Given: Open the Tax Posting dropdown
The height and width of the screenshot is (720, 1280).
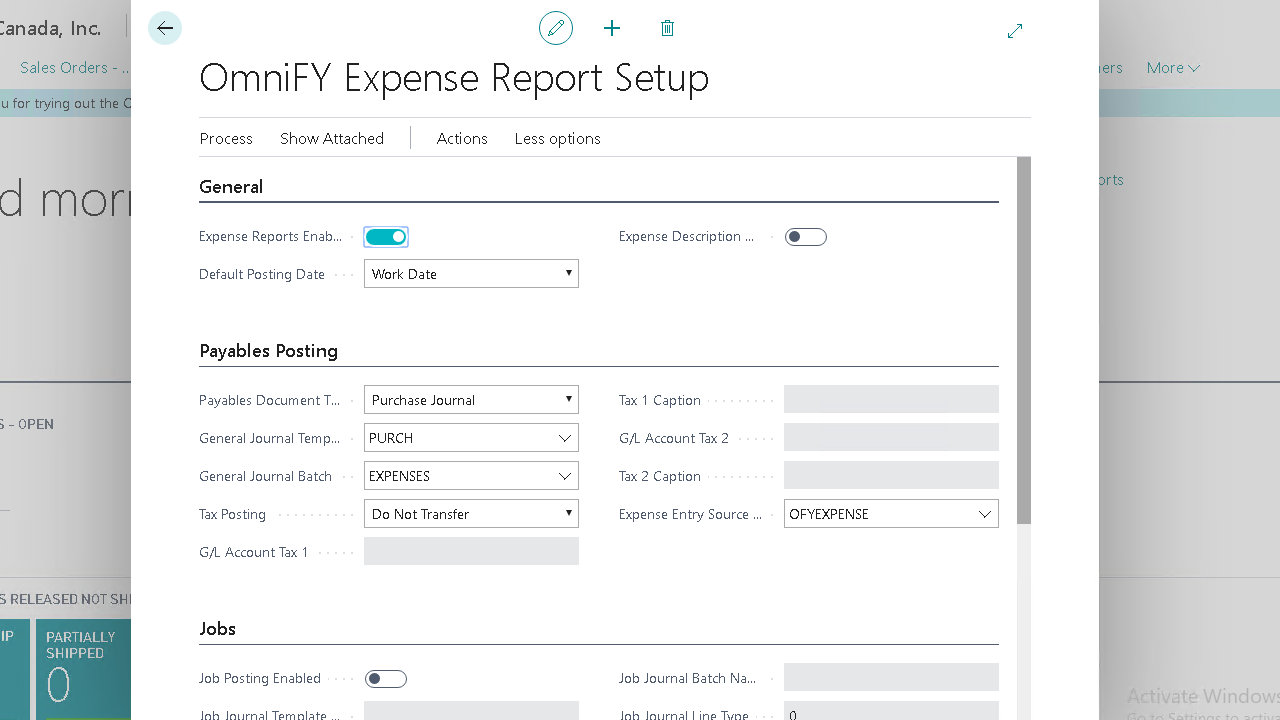Looking at the screenshot, I should [471, 514].
